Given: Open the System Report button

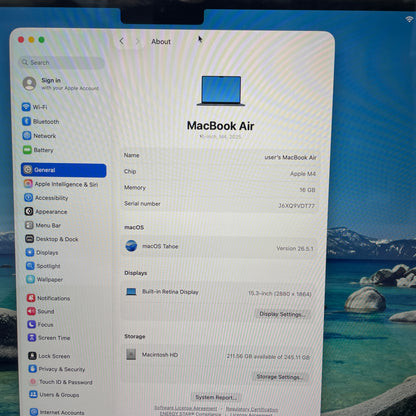Looking at the screenshot, I should (x=216, y=397).
